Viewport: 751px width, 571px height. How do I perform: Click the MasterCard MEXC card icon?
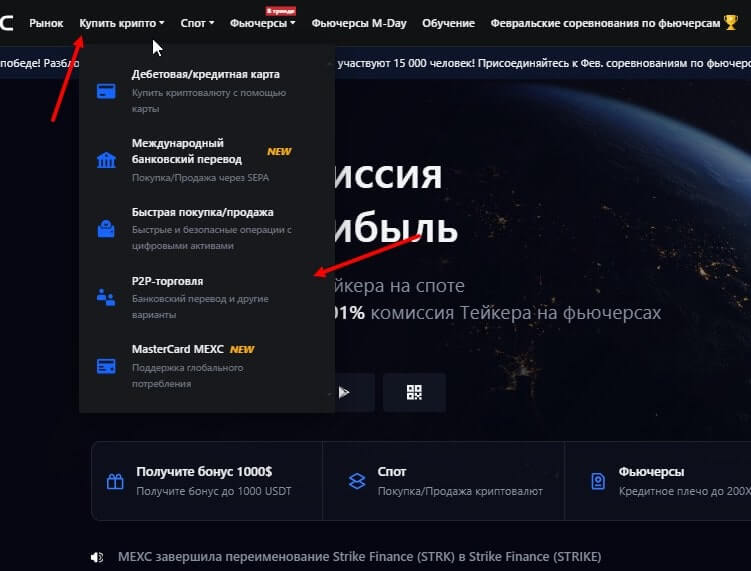(106, 366)
